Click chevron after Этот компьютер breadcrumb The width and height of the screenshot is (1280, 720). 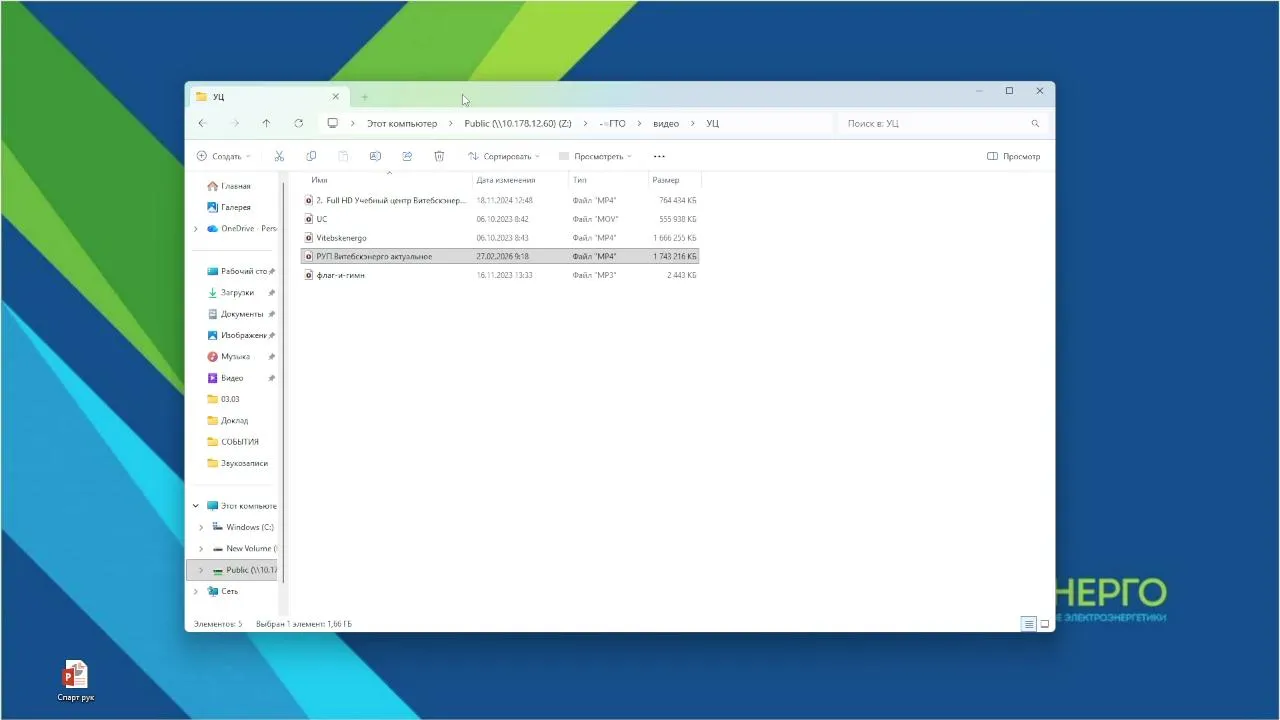click(451, 123)
